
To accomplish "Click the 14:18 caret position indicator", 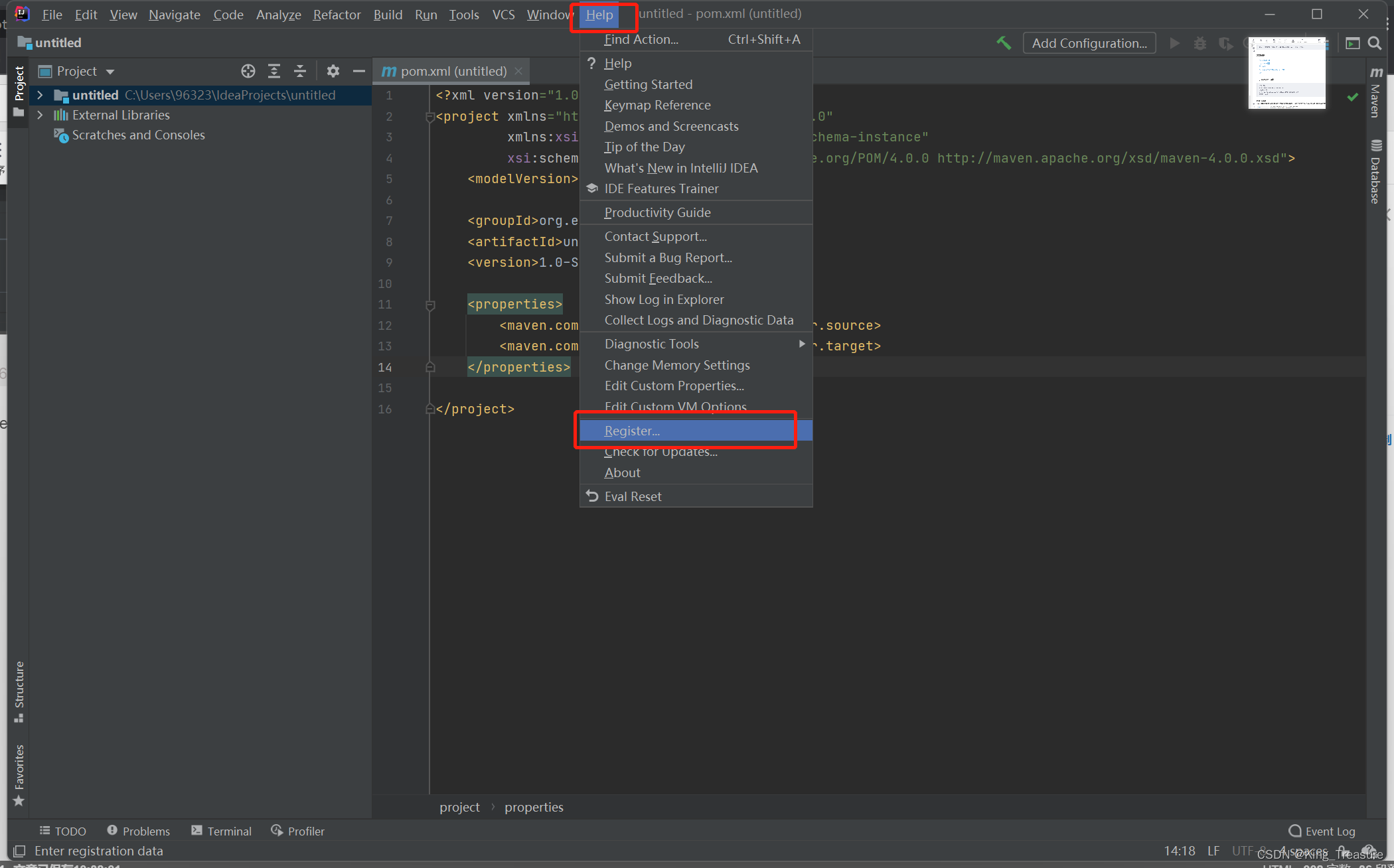I will [x=1180, y=851].
